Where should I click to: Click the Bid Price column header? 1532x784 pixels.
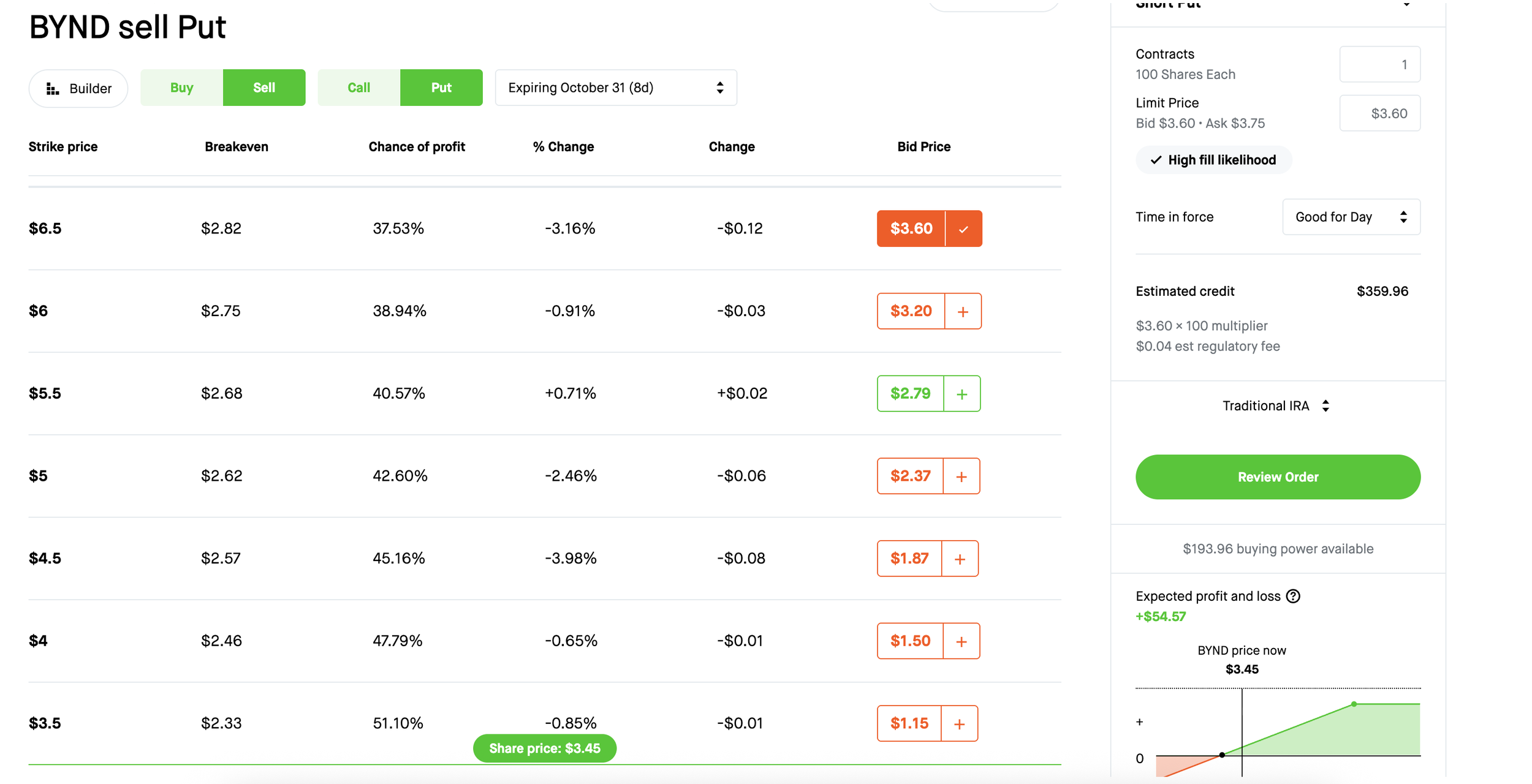pos(924,147)
